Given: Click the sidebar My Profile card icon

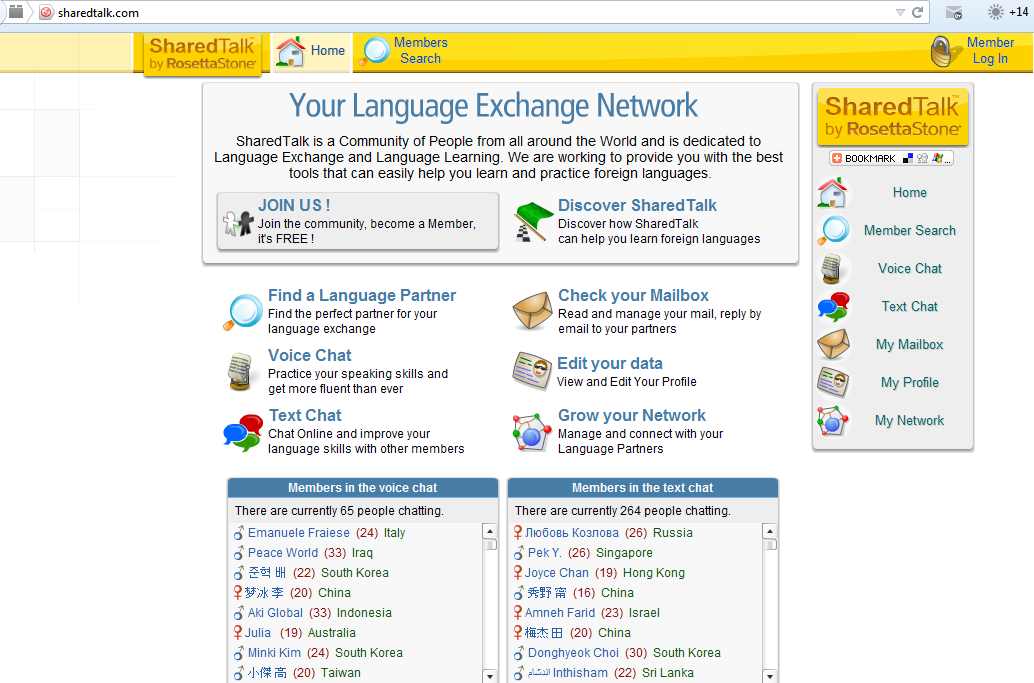Looking at the screenshot, I should tap(833, 382).
